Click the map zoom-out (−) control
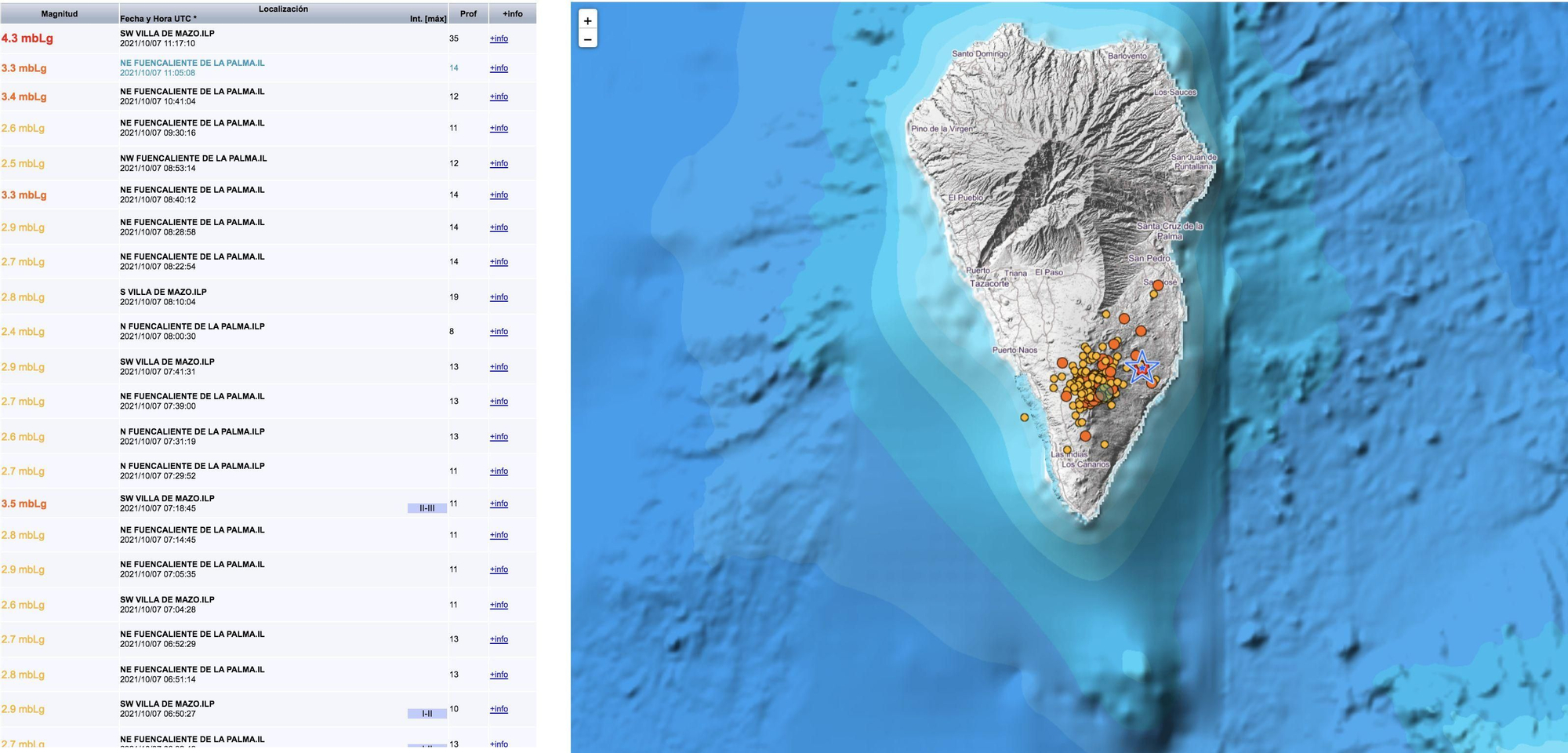 tap(587, 38)
